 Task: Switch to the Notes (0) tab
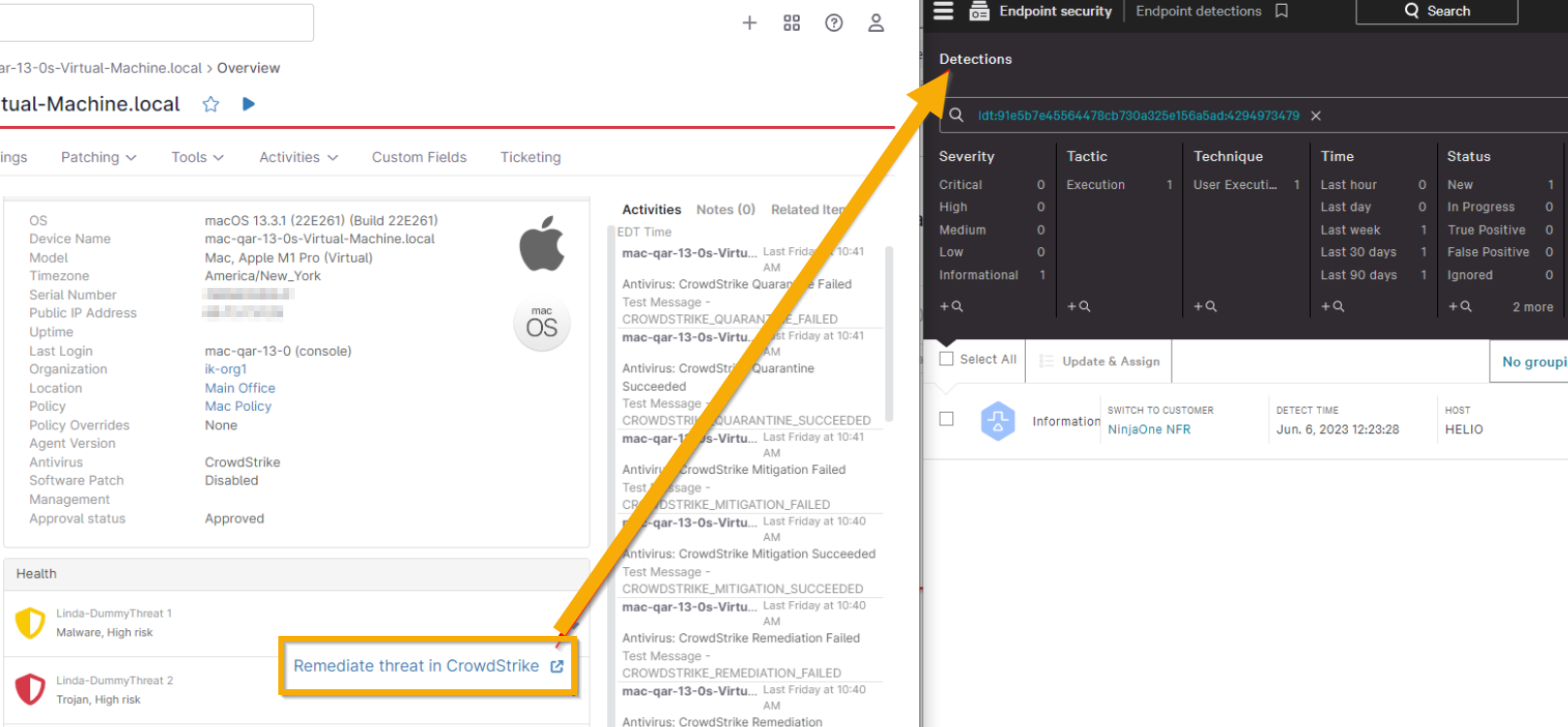click(x=724, y=209)
